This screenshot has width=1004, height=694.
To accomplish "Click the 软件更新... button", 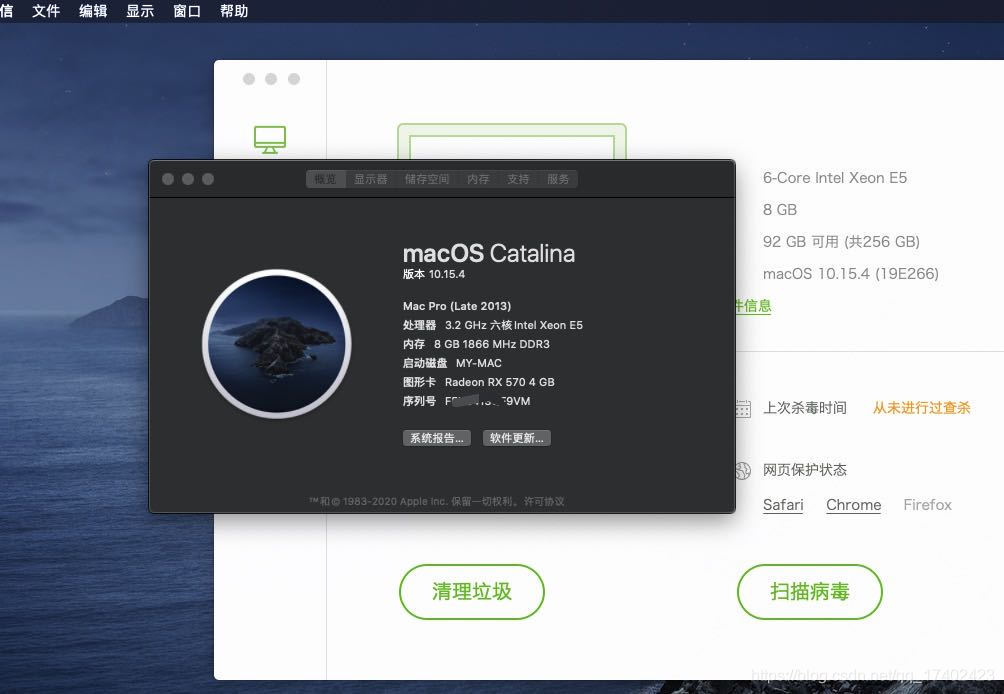I will click(x=517, y=438).
